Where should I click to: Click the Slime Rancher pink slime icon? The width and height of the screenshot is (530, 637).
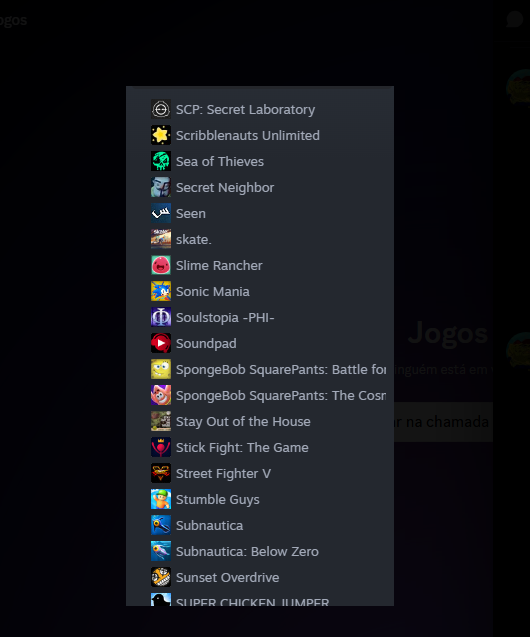tap(161, 265)
